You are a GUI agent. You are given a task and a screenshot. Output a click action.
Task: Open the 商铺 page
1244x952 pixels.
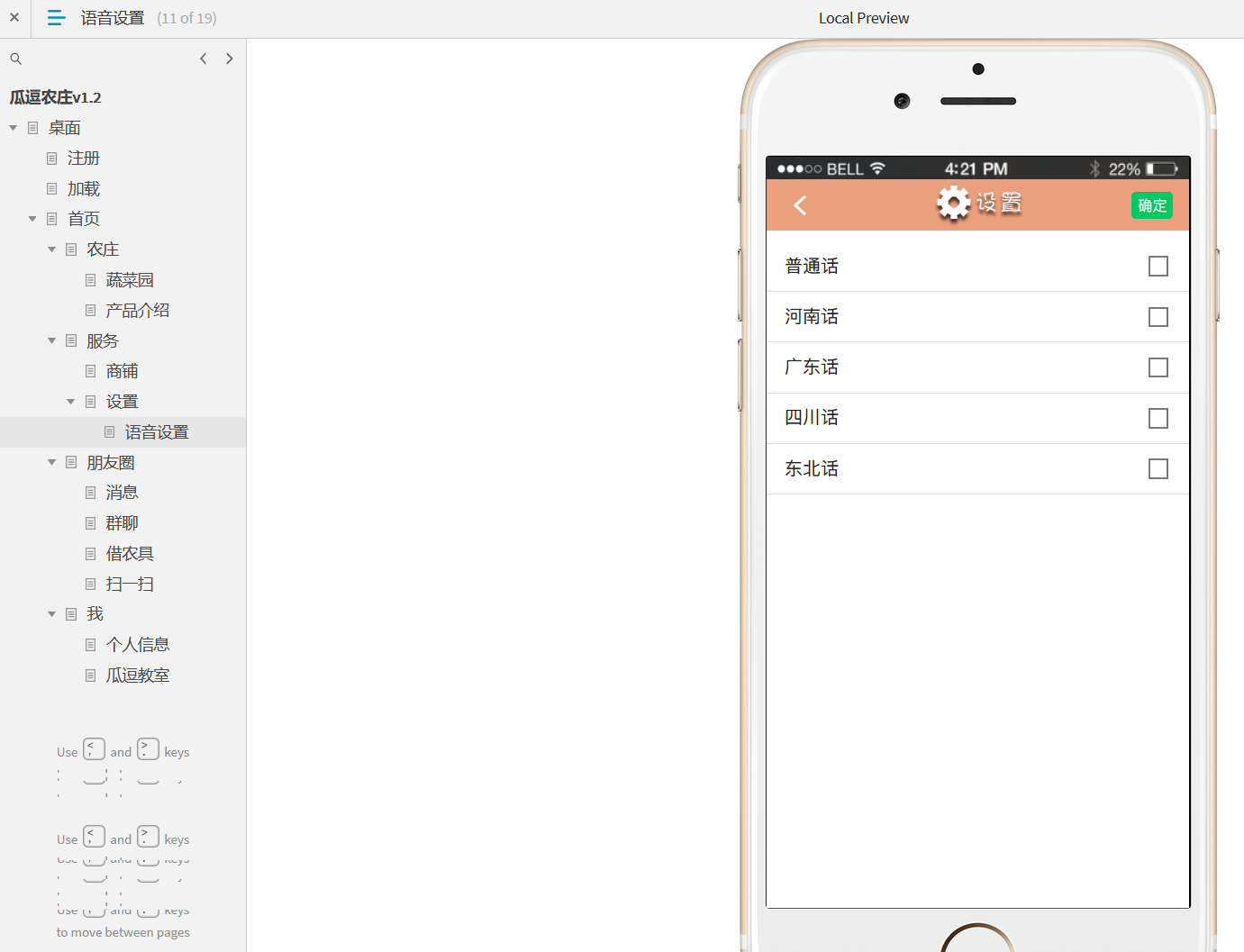122,371
